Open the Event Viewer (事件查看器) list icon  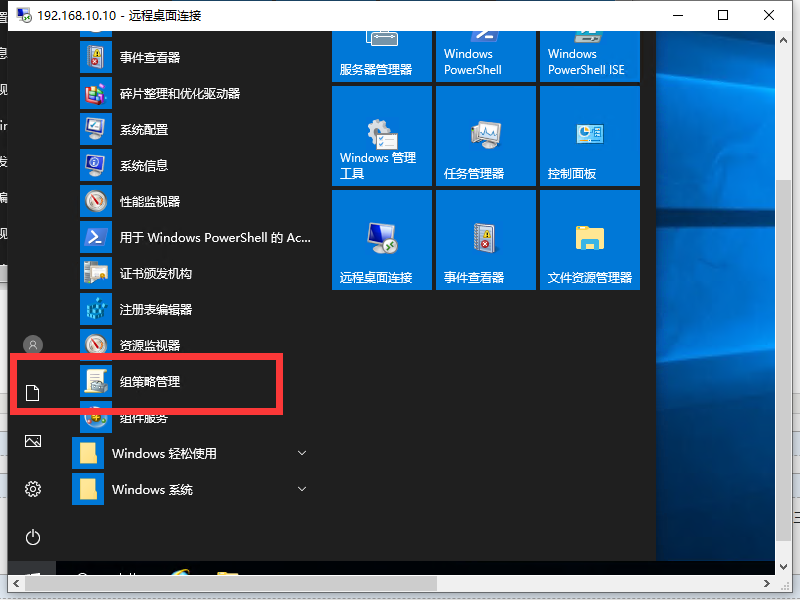point(96,57)
